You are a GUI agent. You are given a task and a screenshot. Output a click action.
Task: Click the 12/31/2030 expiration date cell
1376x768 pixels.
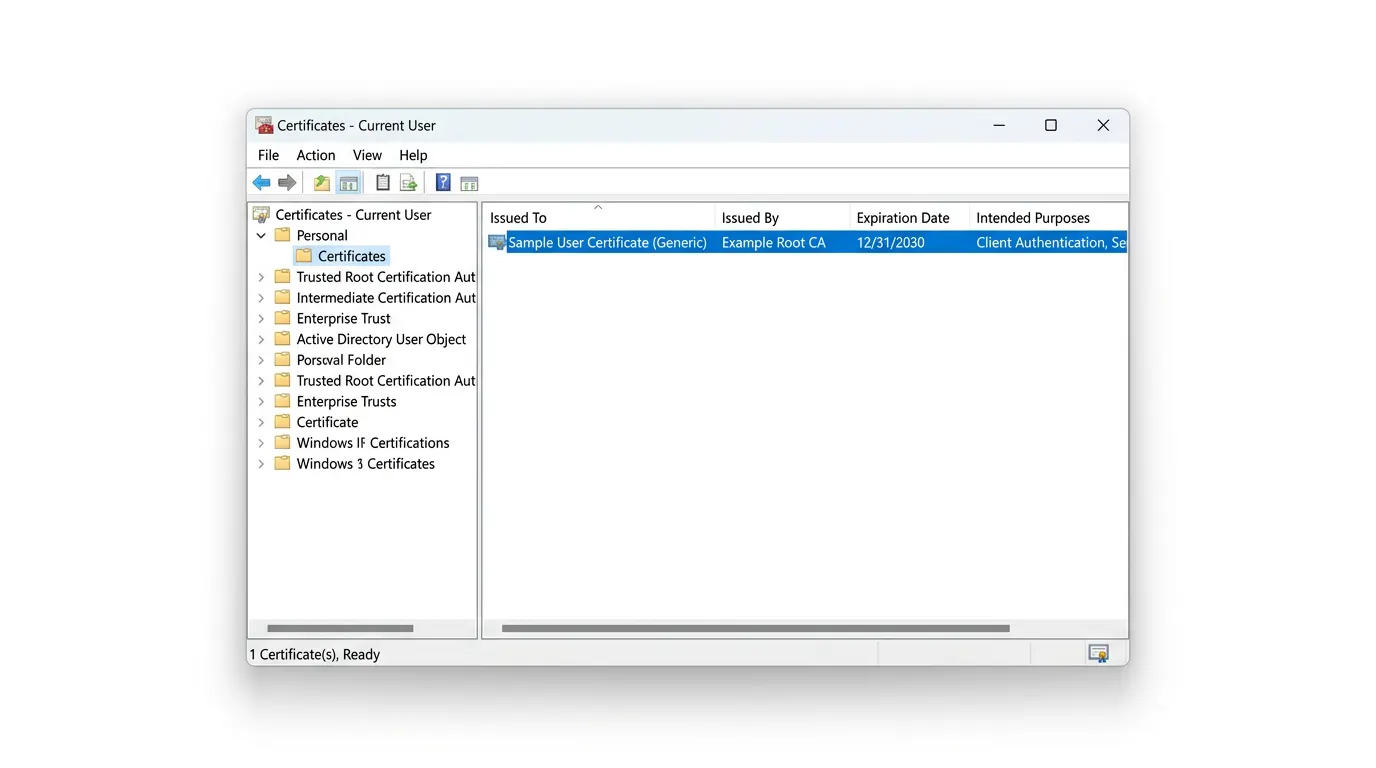(890, 242)
